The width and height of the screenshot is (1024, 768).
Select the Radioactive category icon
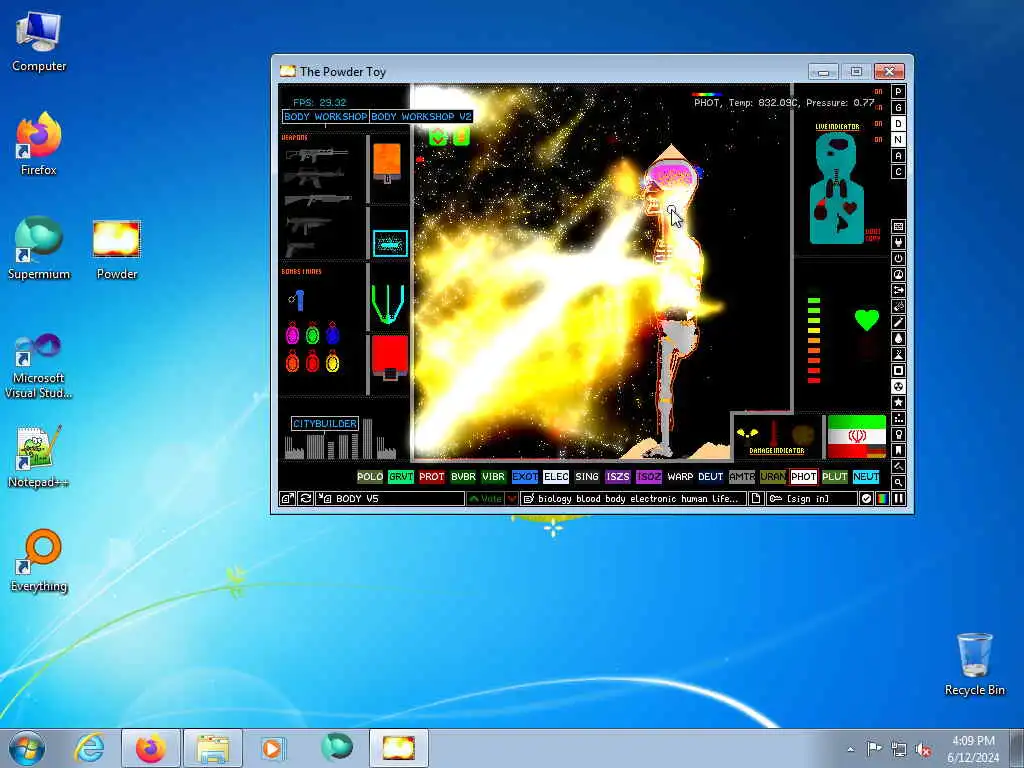point(898,387)
